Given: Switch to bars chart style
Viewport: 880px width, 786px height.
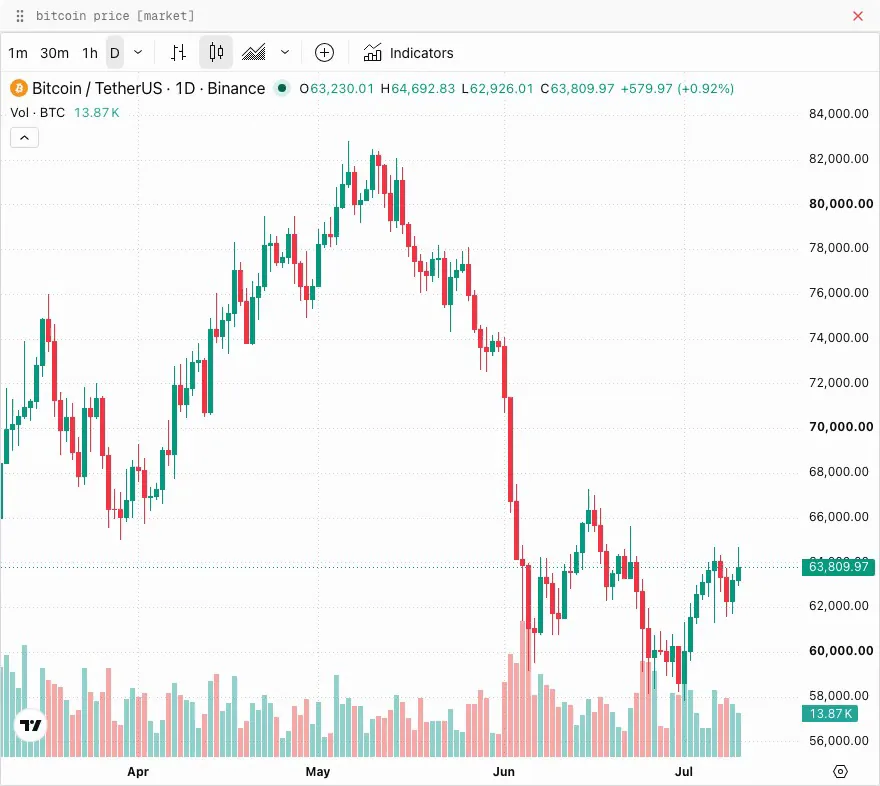Looking at the screenshot, I should [x=178, y=53].
